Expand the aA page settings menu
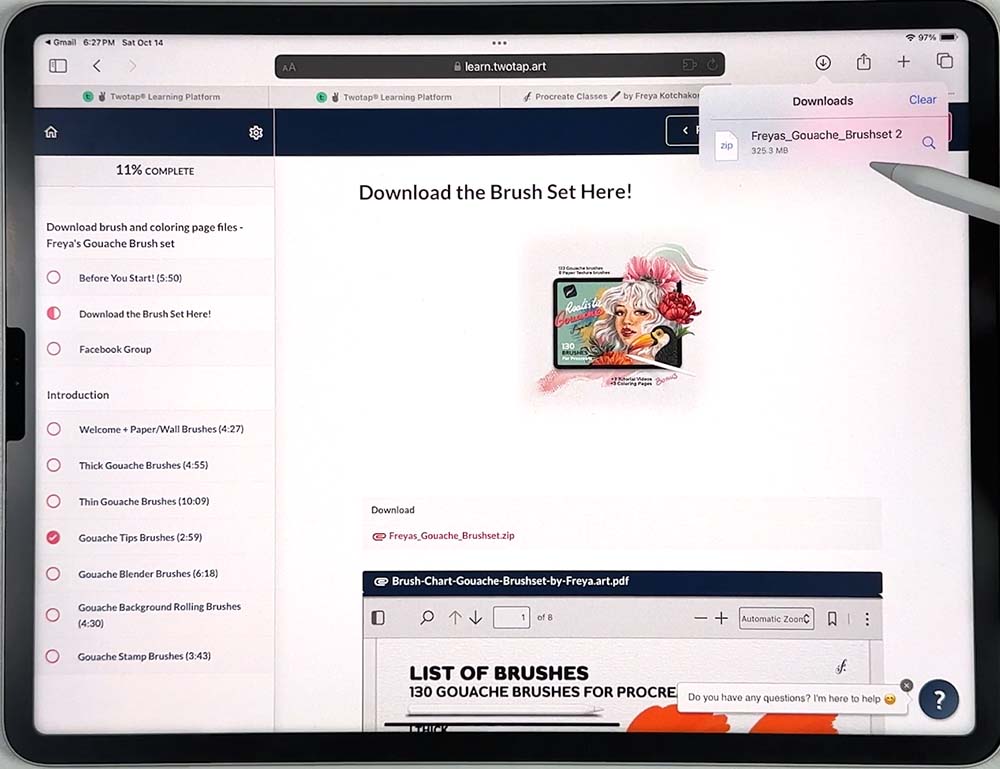 pos(289,67)
